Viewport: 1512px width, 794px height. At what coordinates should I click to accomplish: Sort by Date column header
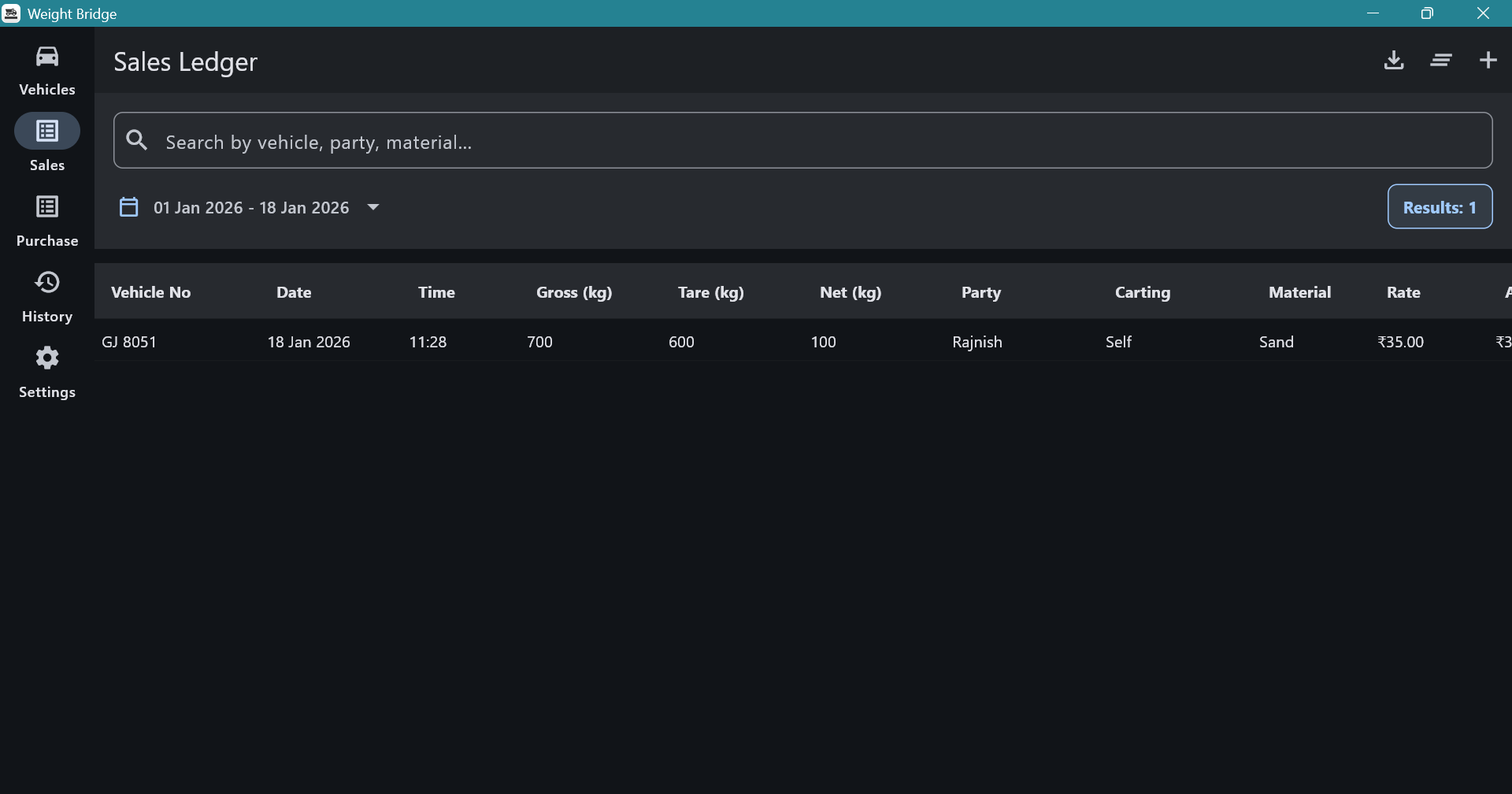(x=294, y=292)
